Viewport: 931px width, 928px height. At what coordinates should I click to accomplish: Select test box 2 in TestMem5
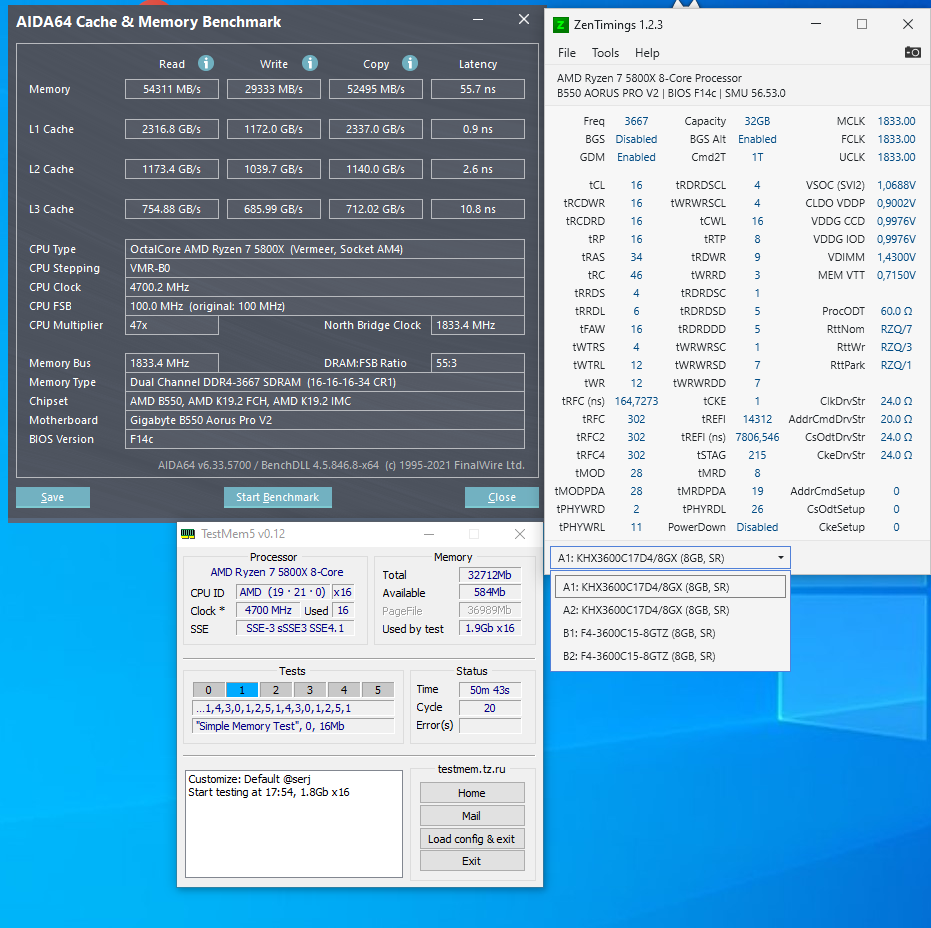(276, 690)
